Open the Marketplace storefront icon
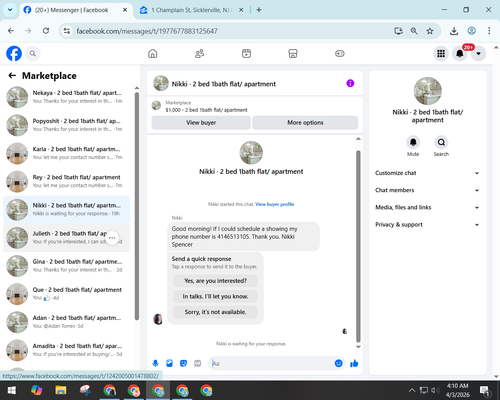Viewport: 500px width, 400px height. pyautogui.click(x=293, y=53)
